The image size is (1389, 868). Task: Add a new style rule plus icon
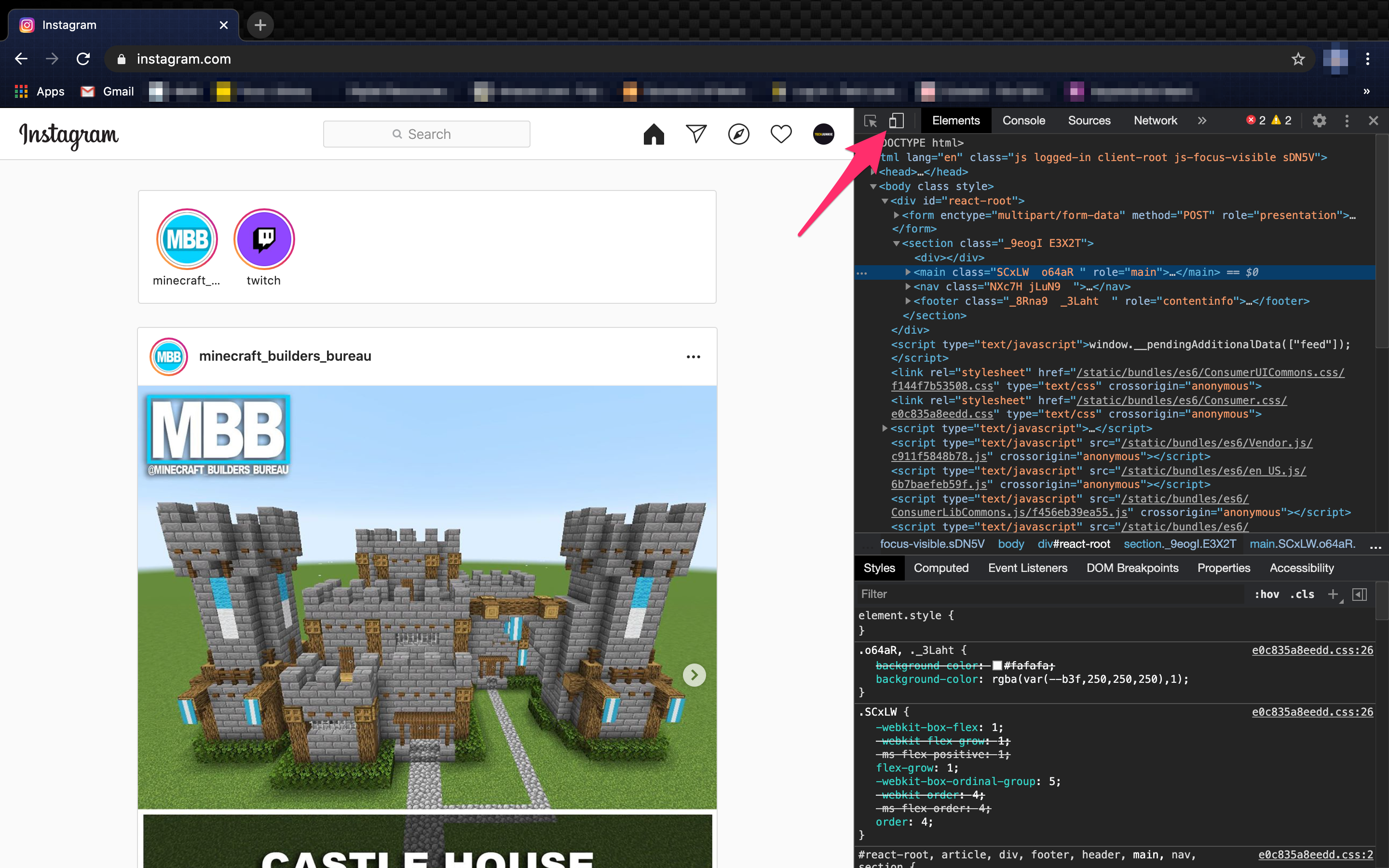click(1334, 594)
